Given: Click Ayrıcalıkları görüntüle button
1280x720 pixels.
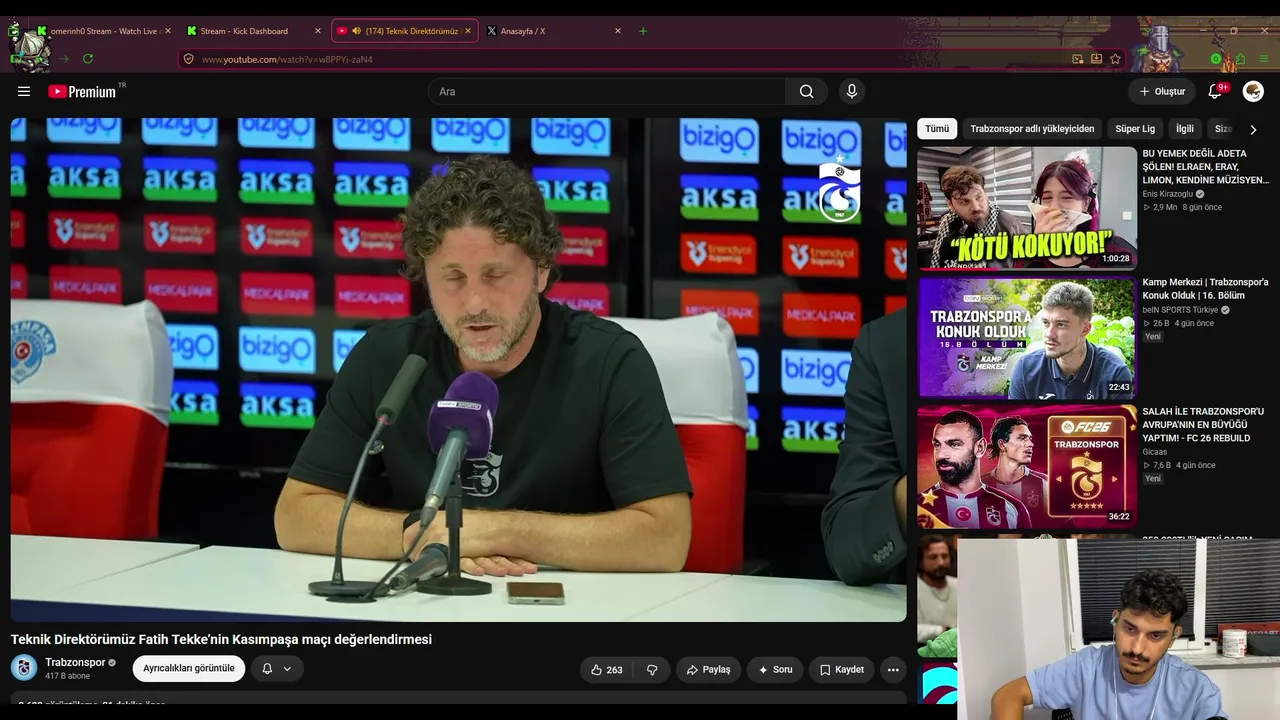Looking at the screenshot, I should (189, 669).
